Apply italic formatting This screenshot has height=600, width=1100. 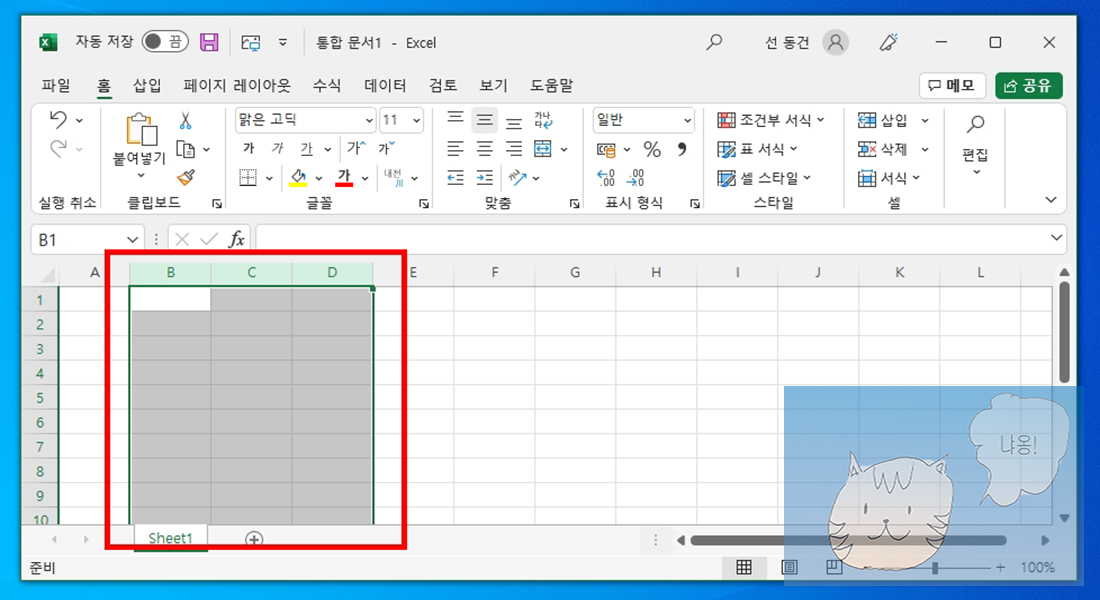278,148
